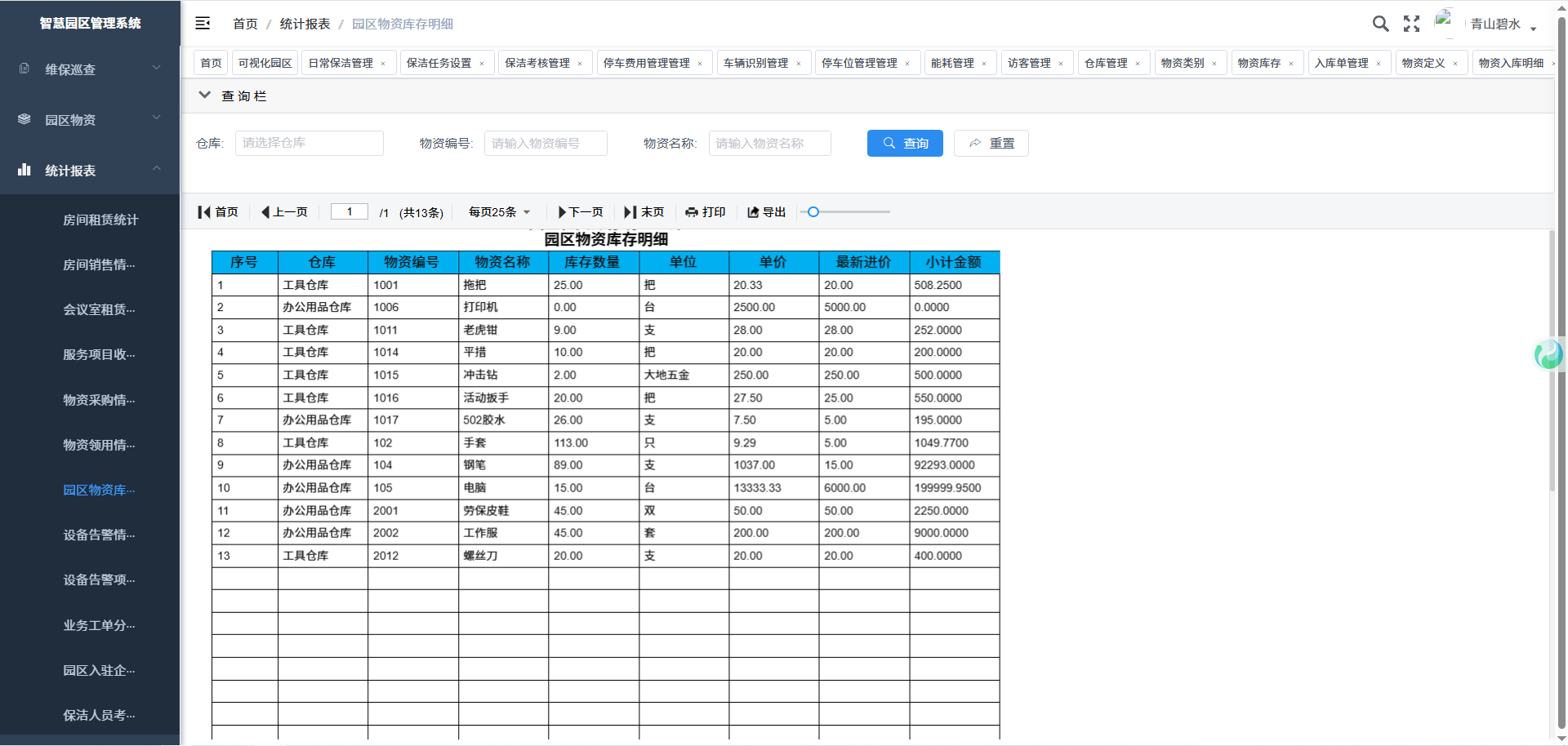Open the search magnifier icon
Screen dimensions: 1568x746
(1380, 24)
